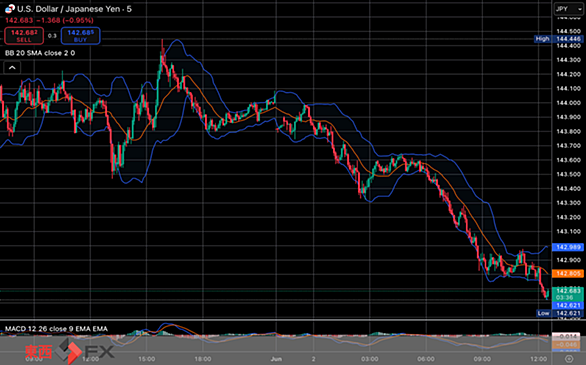Viewport: 586px width, 365px height.
Task: Click the BUY button at 142.685
Action: [x=80, y=36]
